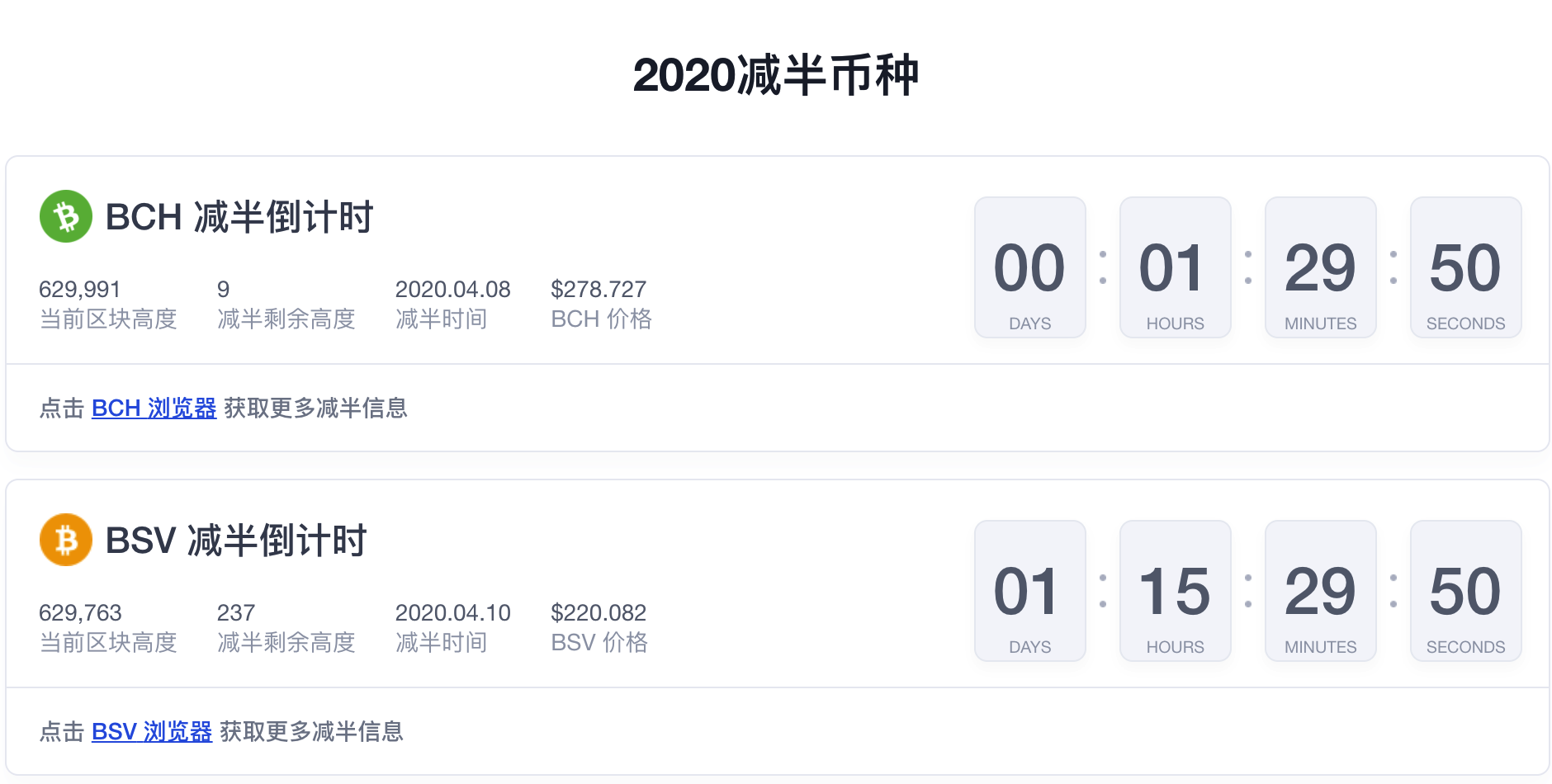
Task: Click the BSV 减半倒计时 heading
Action: pos(236,541)
